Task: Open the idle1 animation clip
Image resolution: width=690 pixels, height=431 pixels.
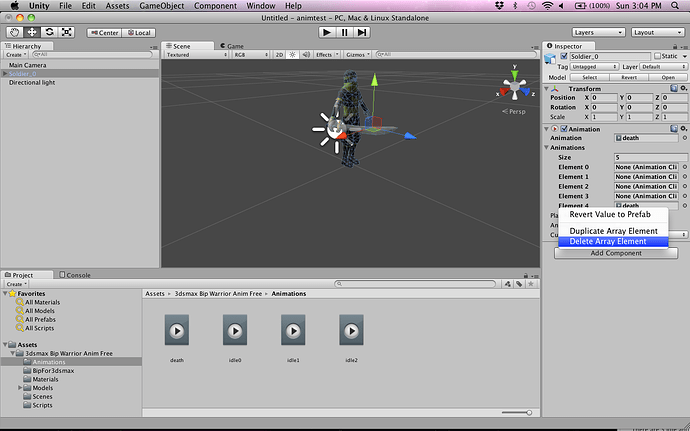Action: [293, 330]
